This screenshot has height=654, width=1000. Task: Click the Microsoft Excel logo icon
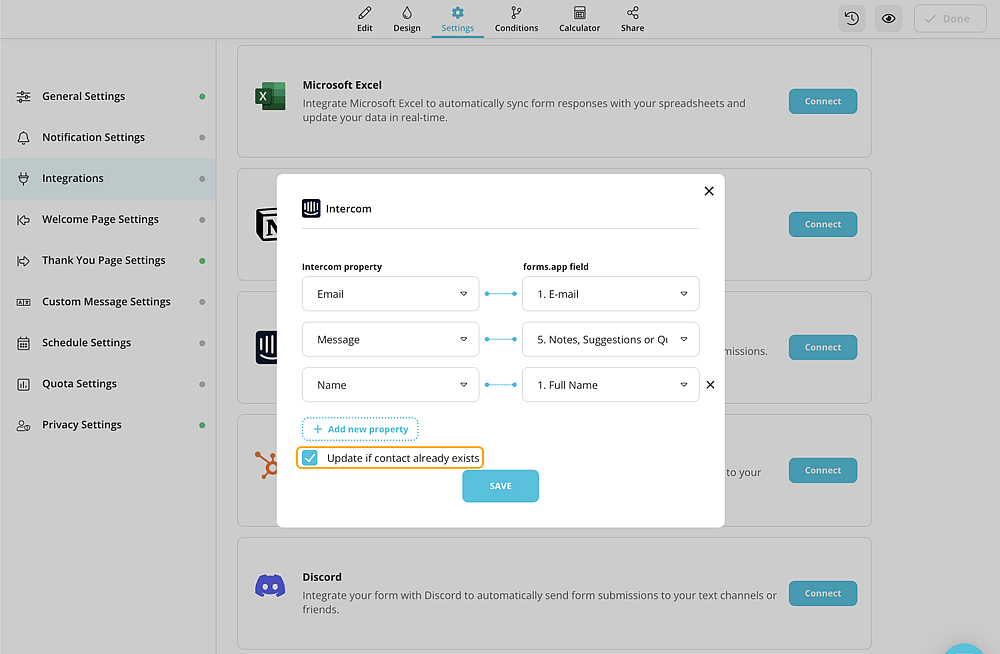click(x=270, y=96)
